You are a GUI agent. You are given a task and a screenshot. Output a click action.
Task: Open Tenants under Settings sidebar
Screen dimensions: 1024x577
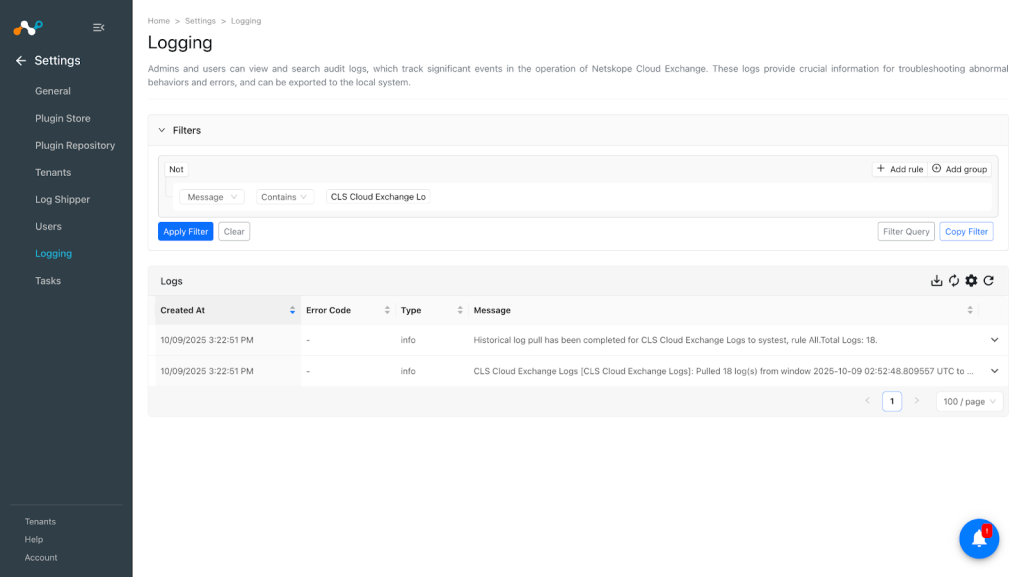click(53, 173)
